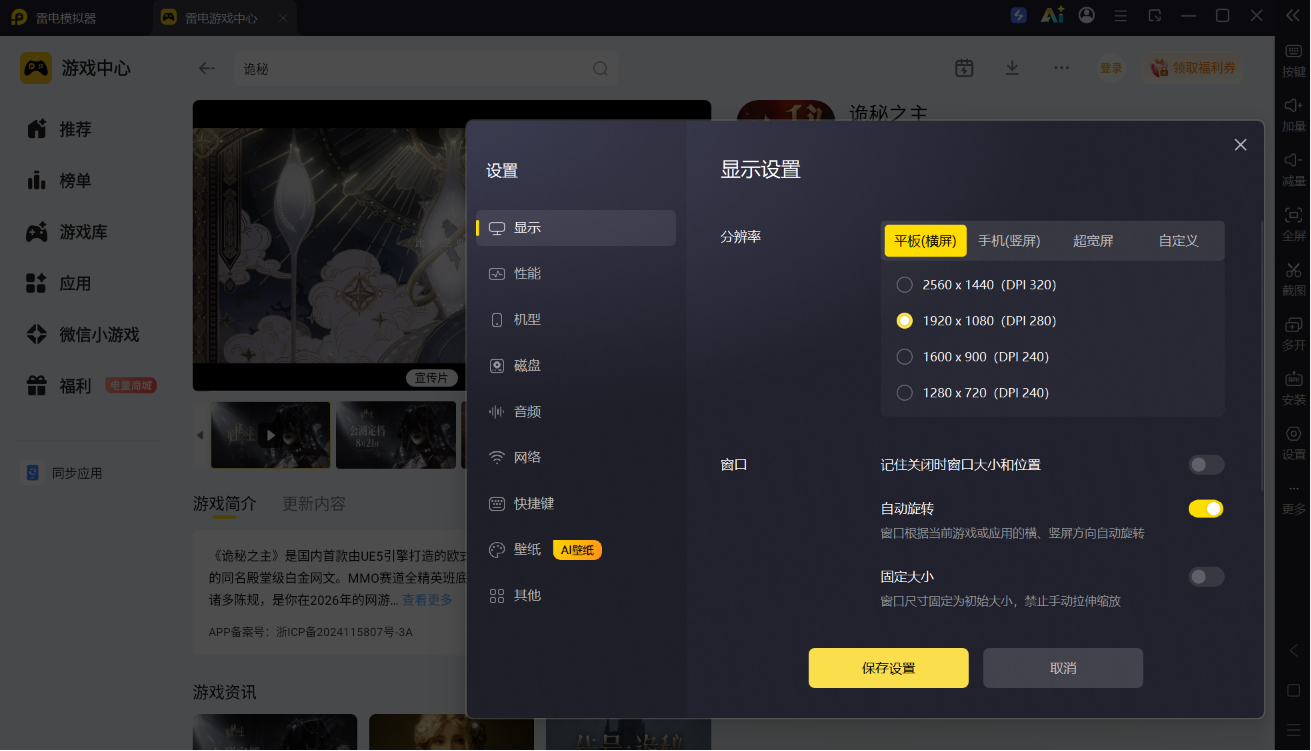The image size is (1311, 751).
Task: Click the Android home square in right sidebar
Action: coord(1293,690)
